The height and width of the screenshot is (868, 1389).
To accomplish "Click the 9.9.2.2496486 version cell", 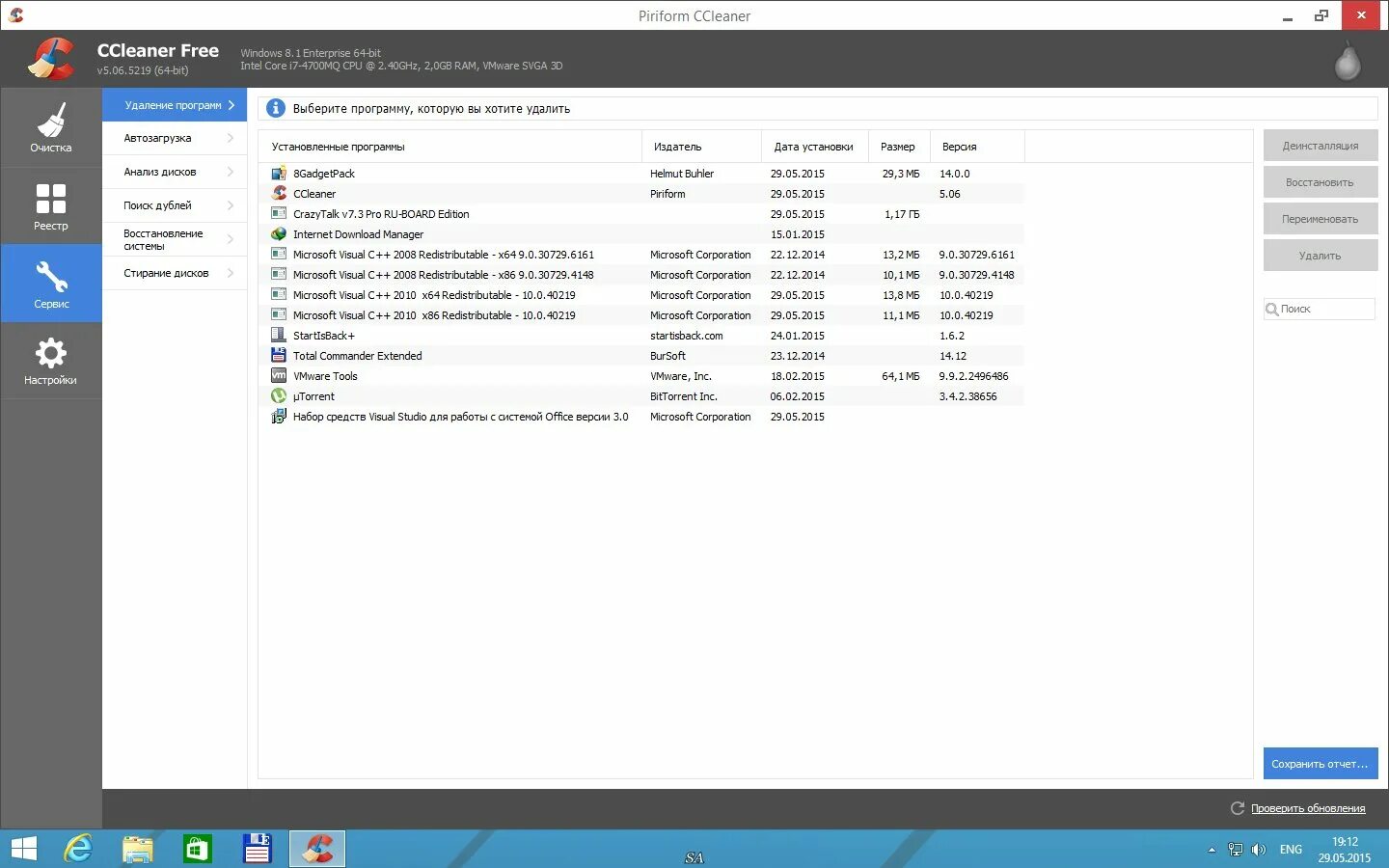I will click(973, 376).
